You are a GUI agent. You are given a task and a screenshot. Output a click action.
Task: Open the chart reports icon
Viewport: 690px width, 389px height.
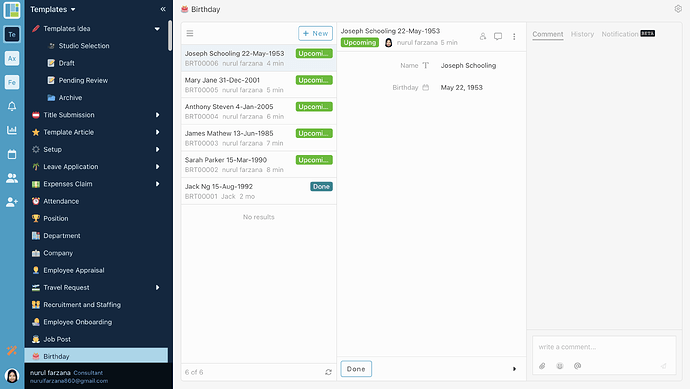(12, 130)
